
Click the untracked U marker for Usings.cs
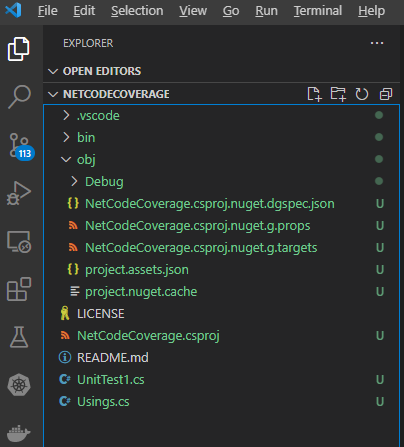(x=380, y=401)
